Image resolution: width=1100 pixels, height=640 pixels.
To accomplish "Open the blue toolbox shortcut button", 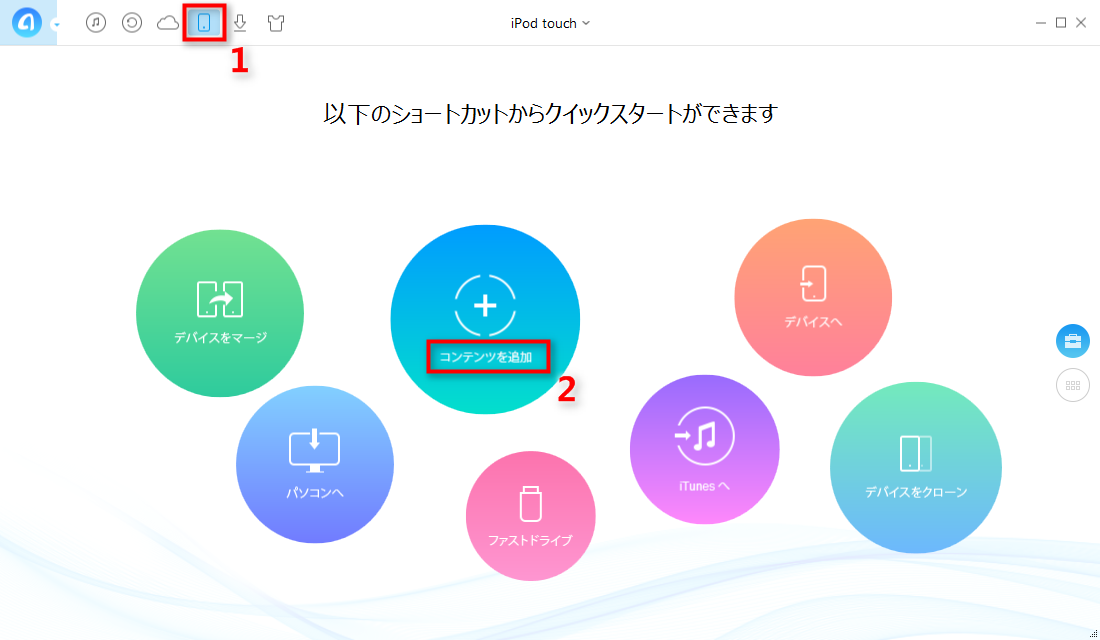I will [1073, 341].
